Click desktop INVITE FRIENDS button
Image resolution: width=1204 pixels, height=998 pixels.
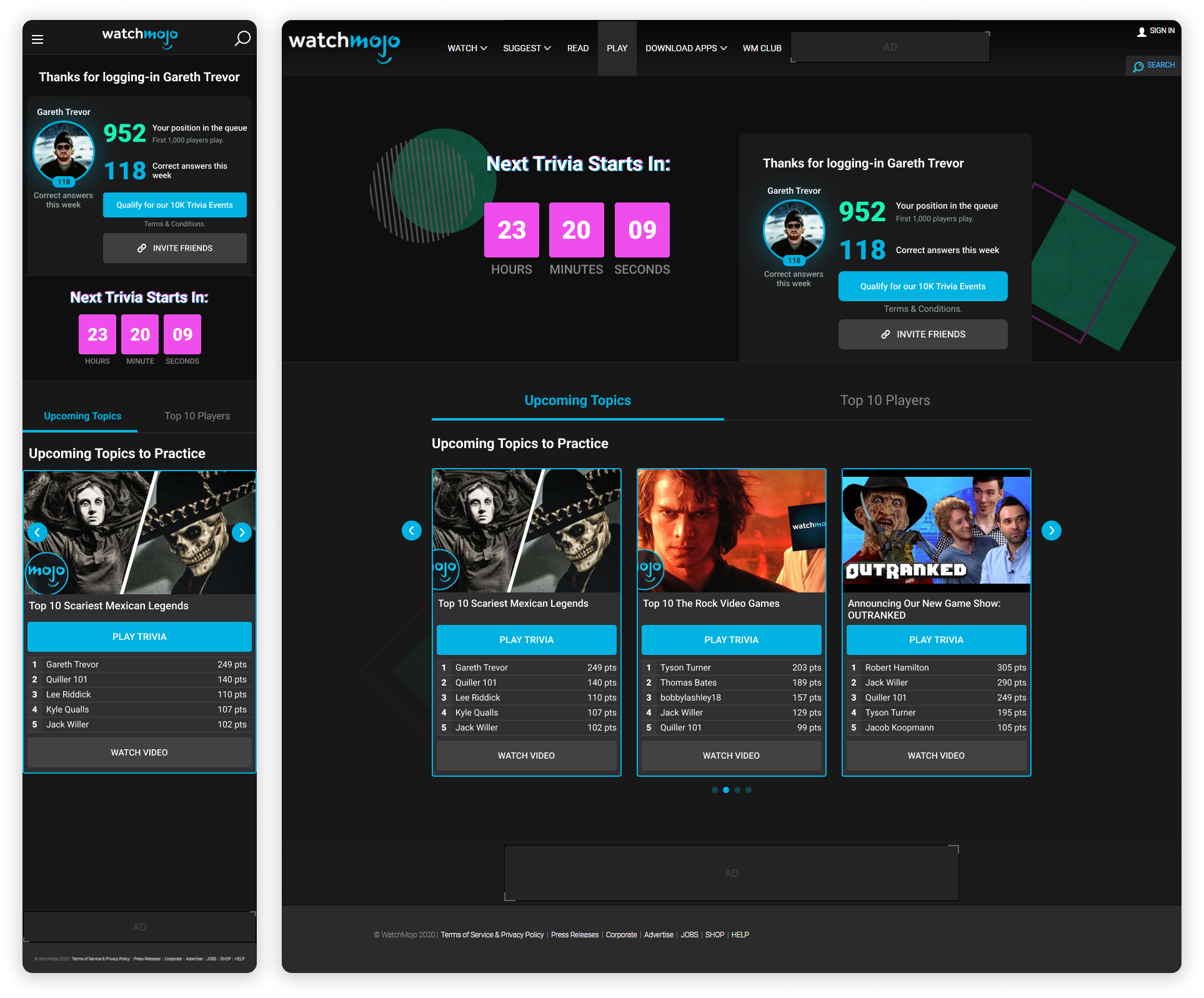[x=923, y=334]
